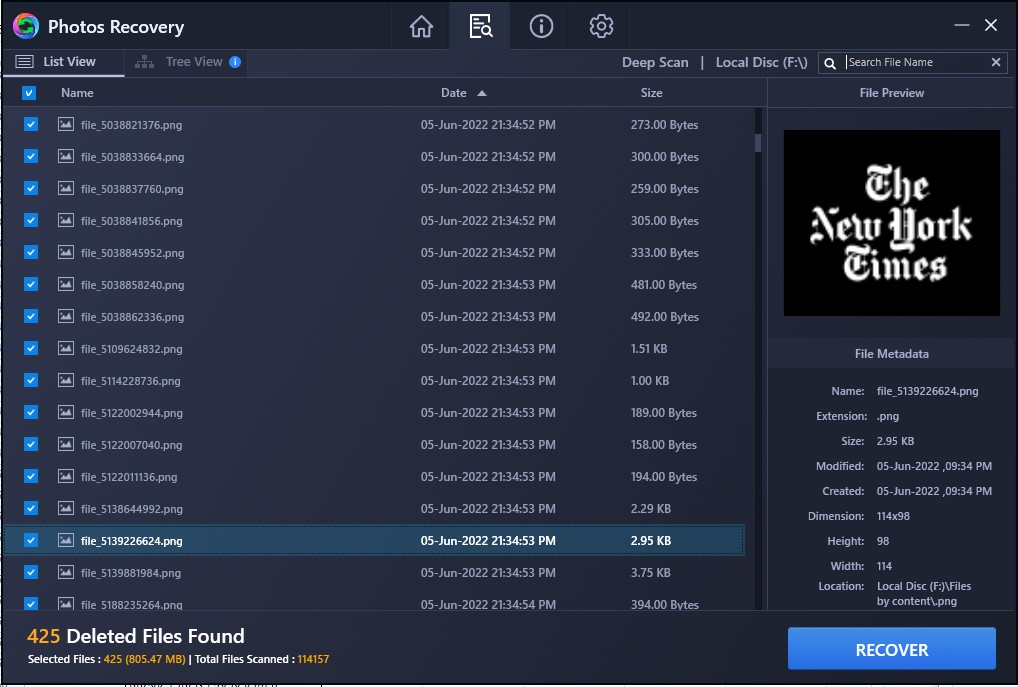Click the List View grid icon
This screenshot has height=687, width=1018.
tap(25, 61)
